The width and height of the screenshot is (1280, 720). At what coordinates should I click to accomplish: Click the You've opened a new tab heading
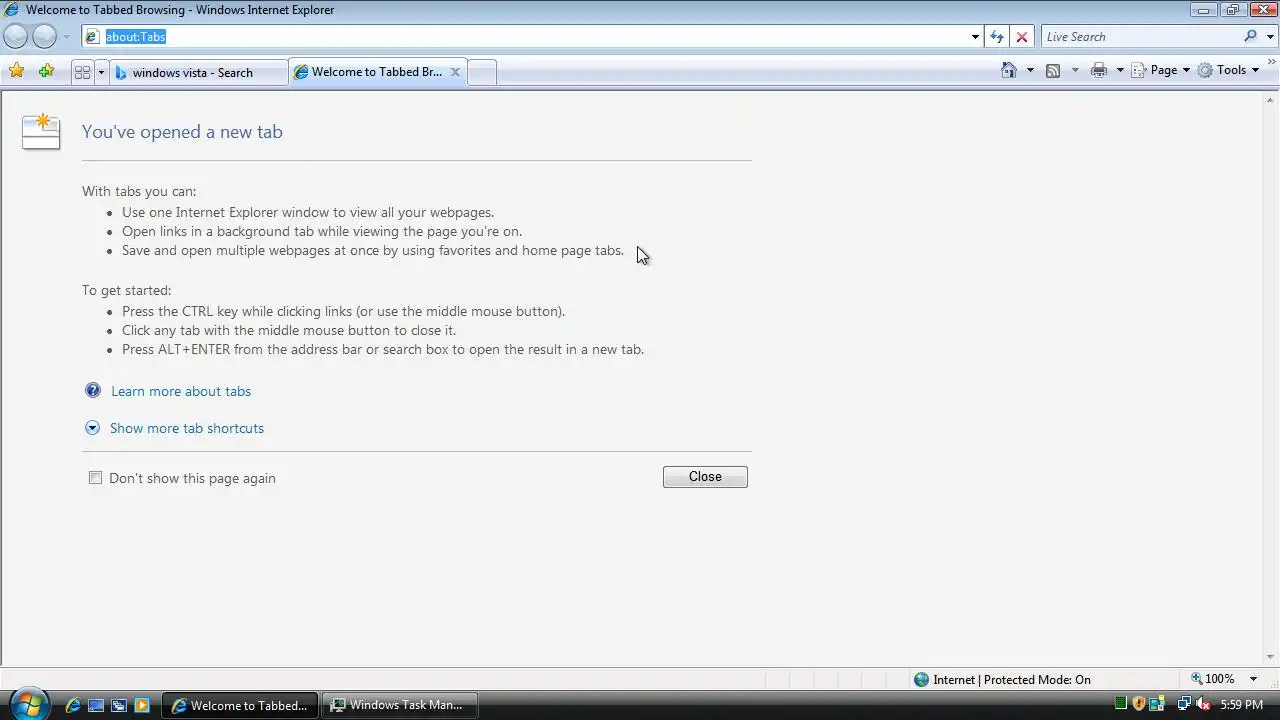coord(182,132)
